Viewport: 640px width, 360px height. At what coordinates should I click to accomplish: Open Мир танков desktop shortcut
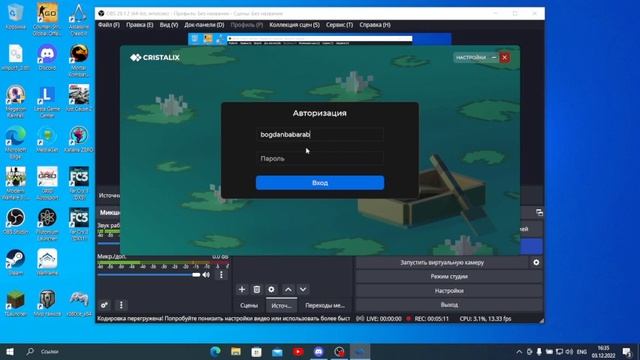point(47,303)
